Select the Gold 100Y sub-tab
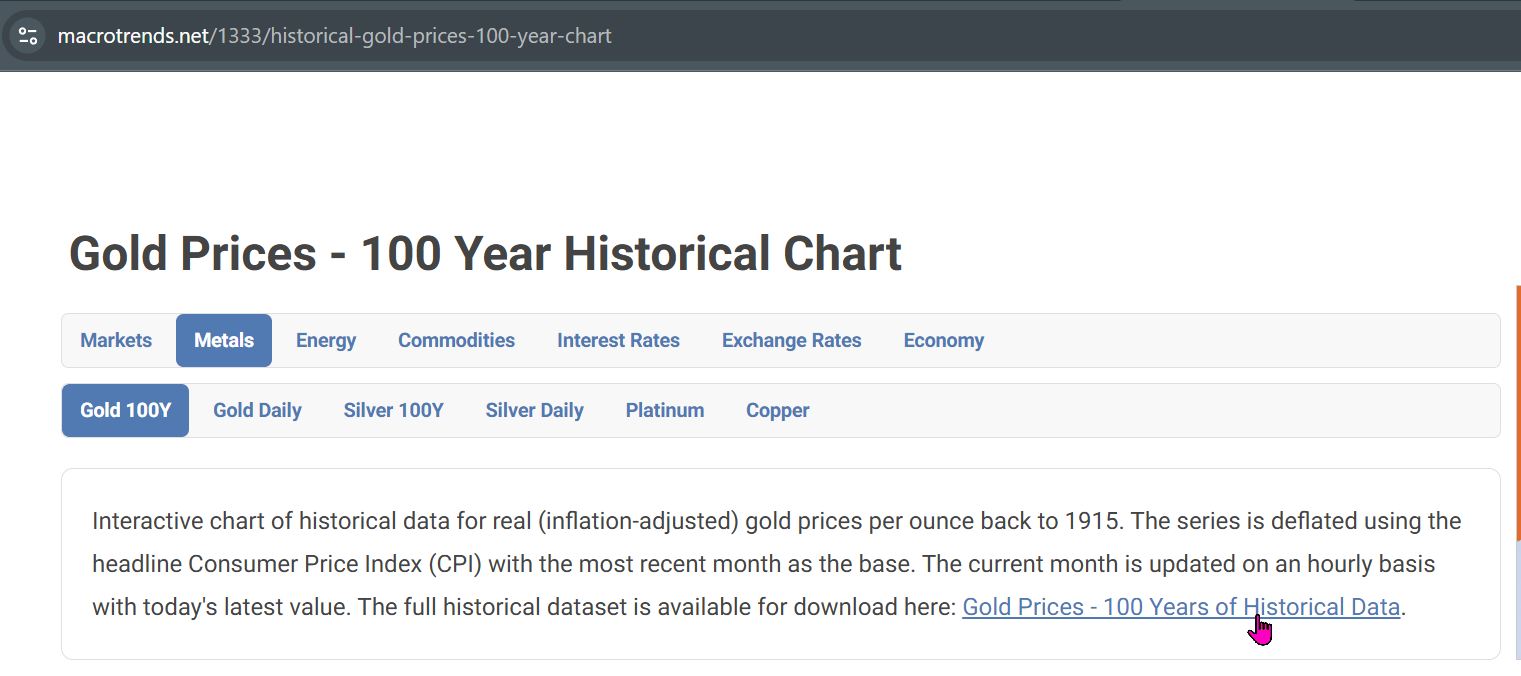 [125, 410]
